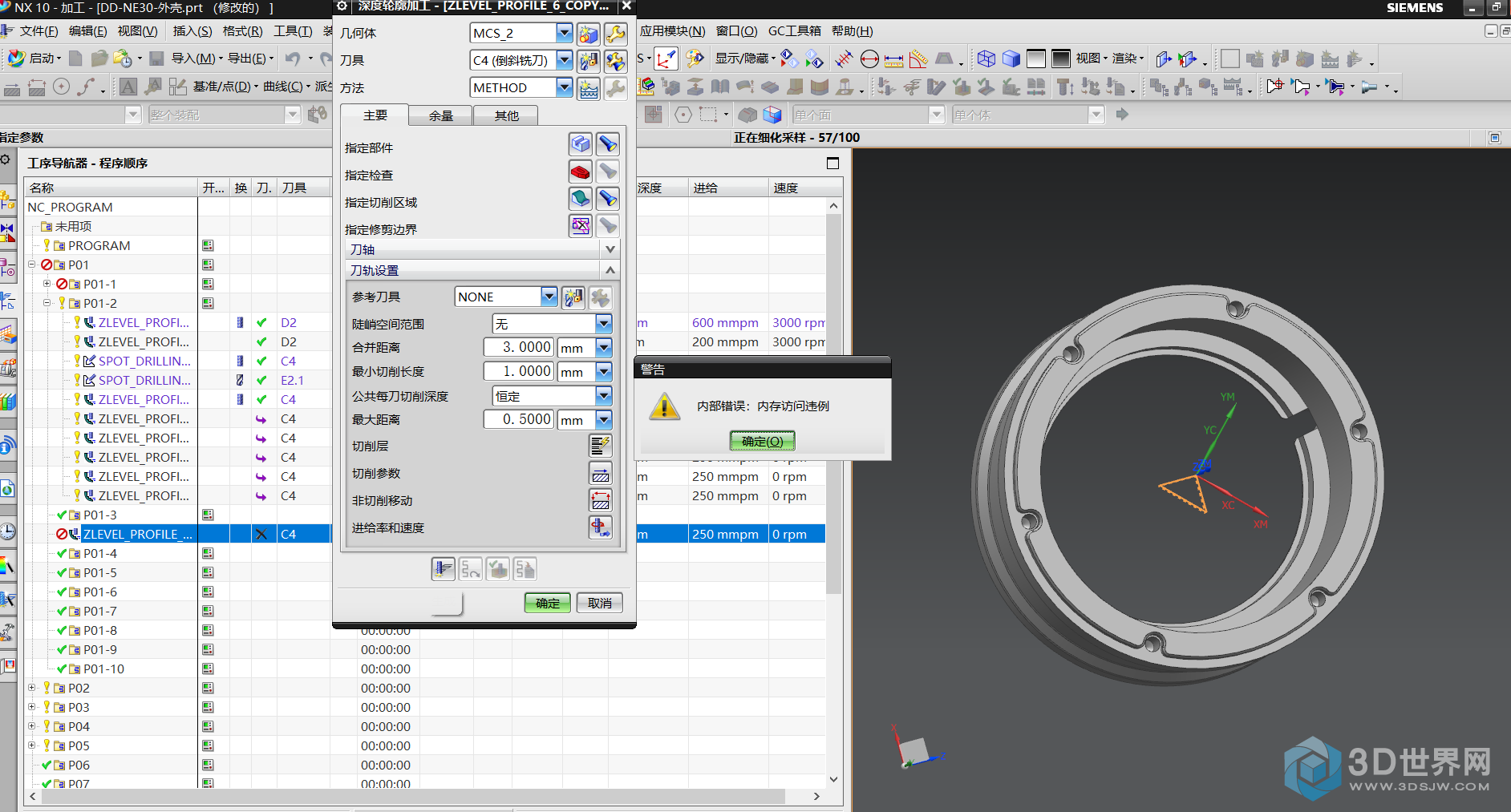Toggle P01-10 row checkbox icon
The image size is (1511, 812).
pos(208,669)
